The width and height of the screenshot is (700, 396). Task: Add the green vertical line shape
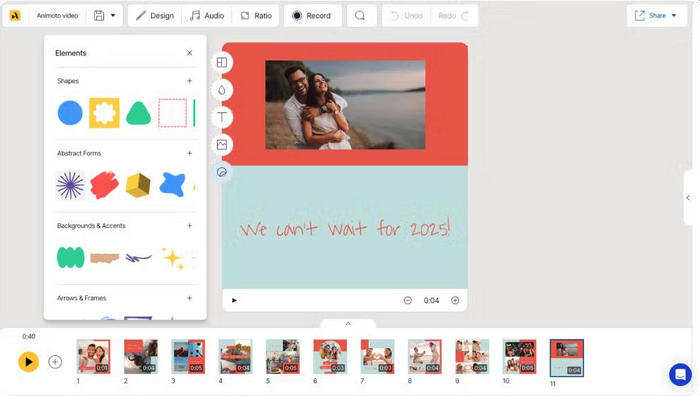tap(194, 113)
